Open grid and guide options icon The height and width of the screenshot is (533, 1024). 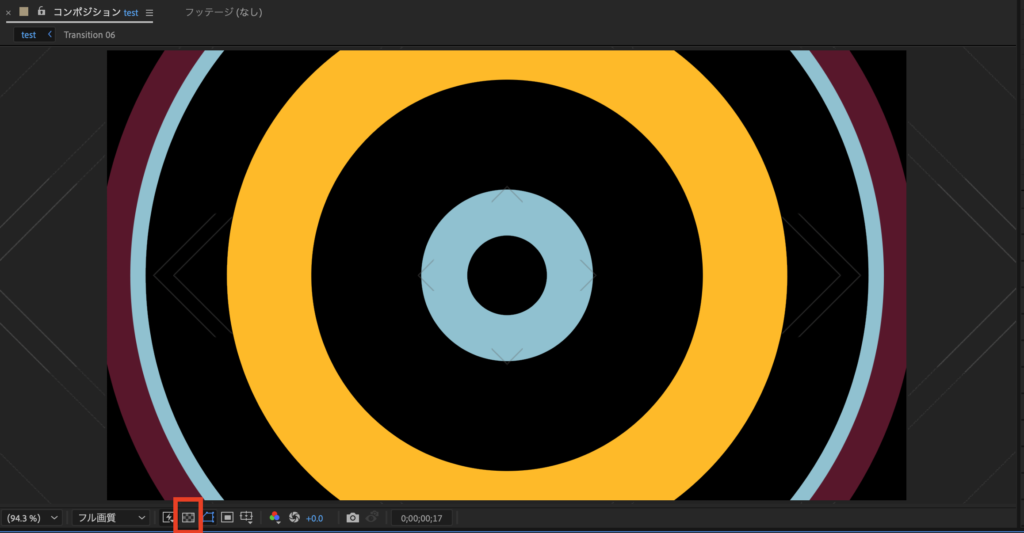tap(247, 517)
